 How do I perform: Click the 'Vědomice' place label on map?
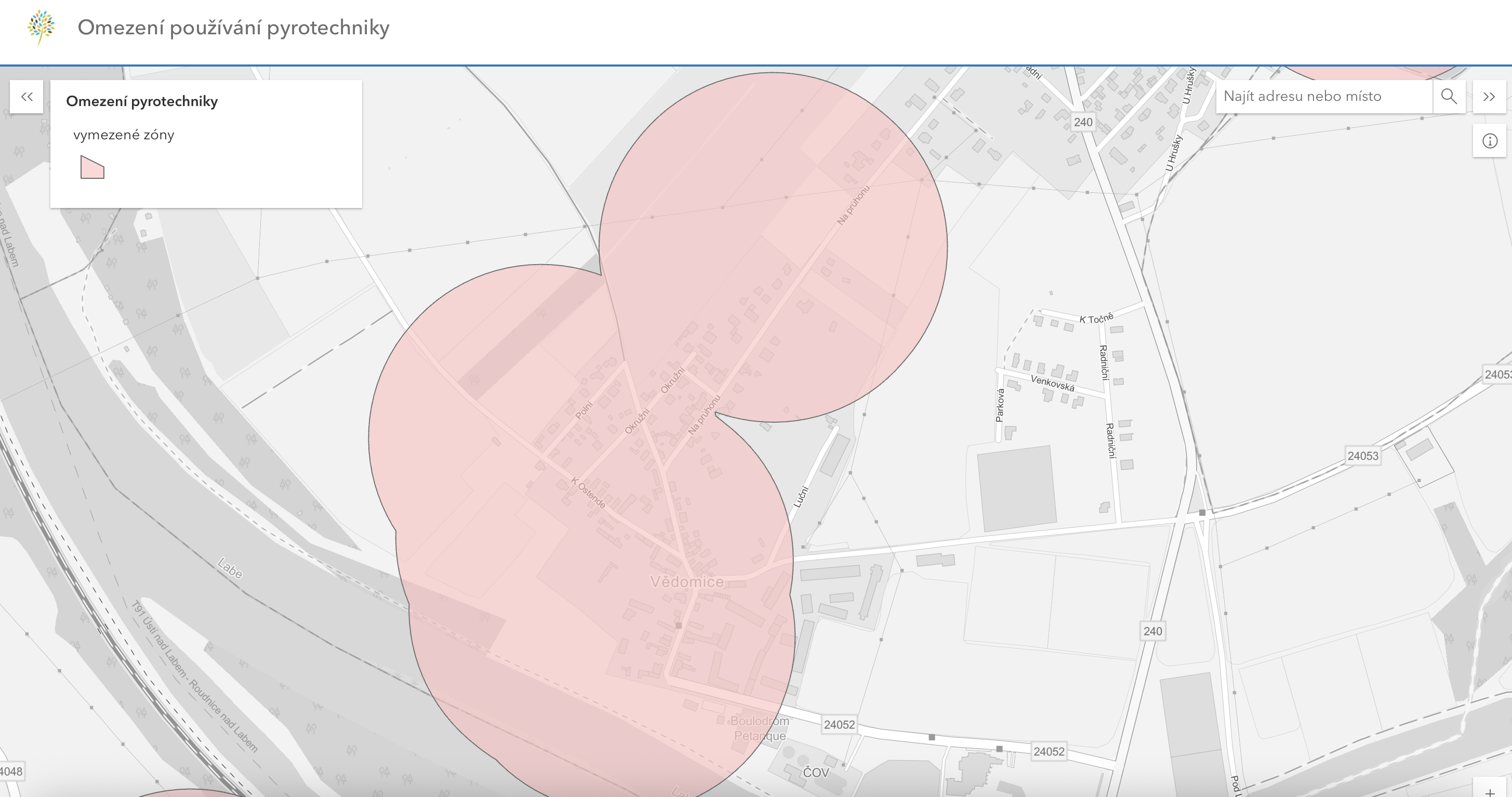(687, 581)
